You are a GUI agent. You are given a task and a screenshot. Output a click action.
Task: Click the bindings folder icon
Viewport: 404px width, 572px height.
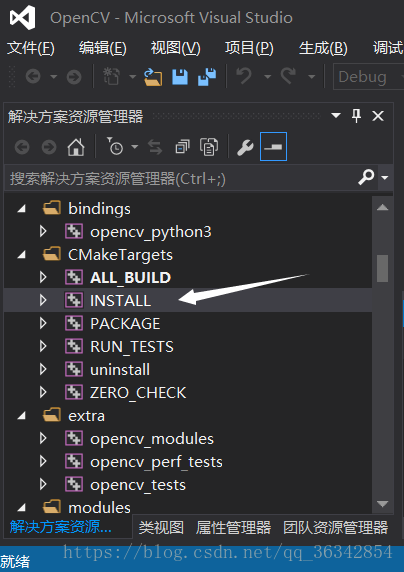(52, 208)
